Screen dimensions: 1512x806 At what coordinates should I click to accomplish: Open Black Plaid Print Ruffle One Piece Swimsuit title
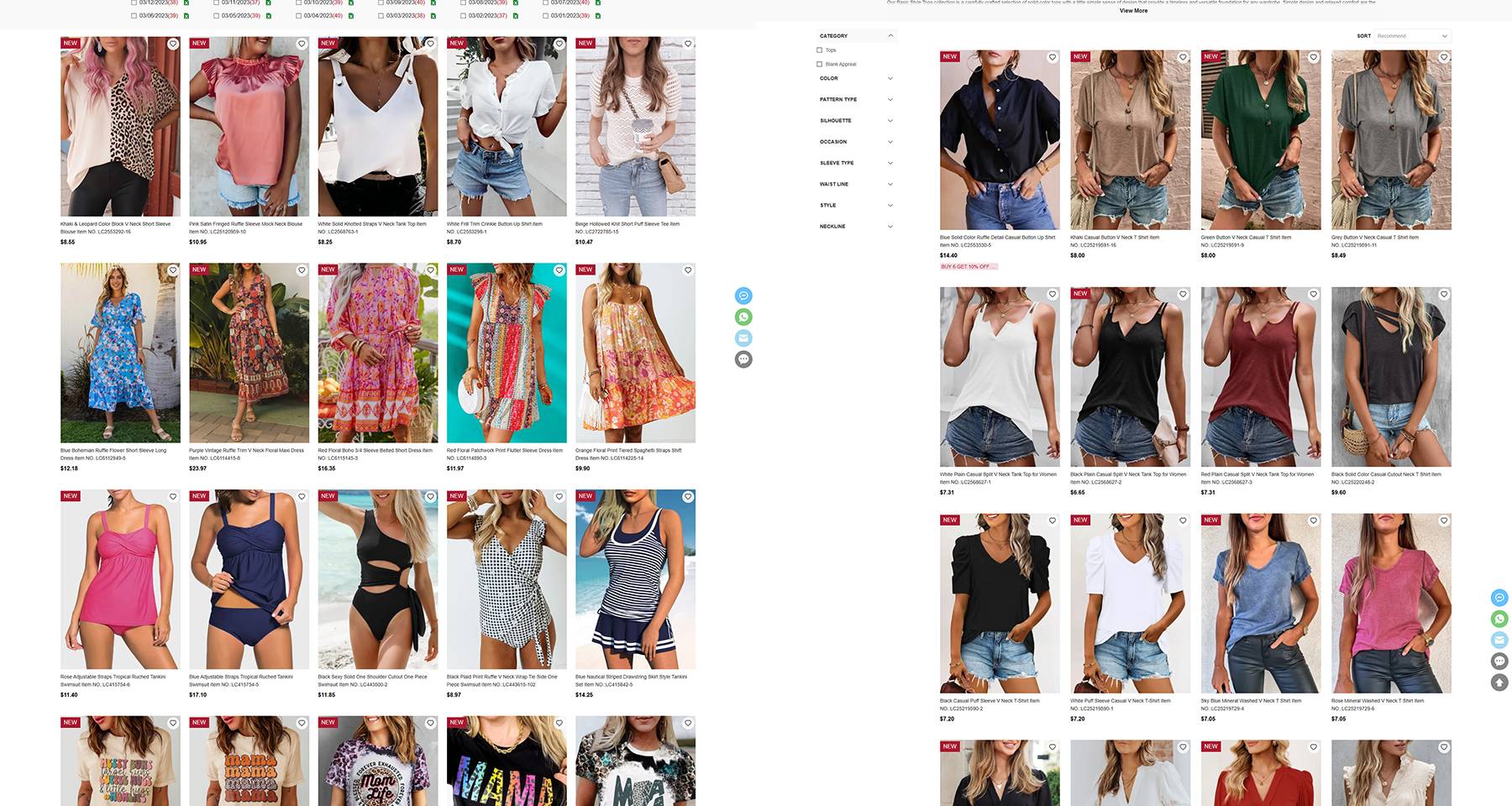502,680
